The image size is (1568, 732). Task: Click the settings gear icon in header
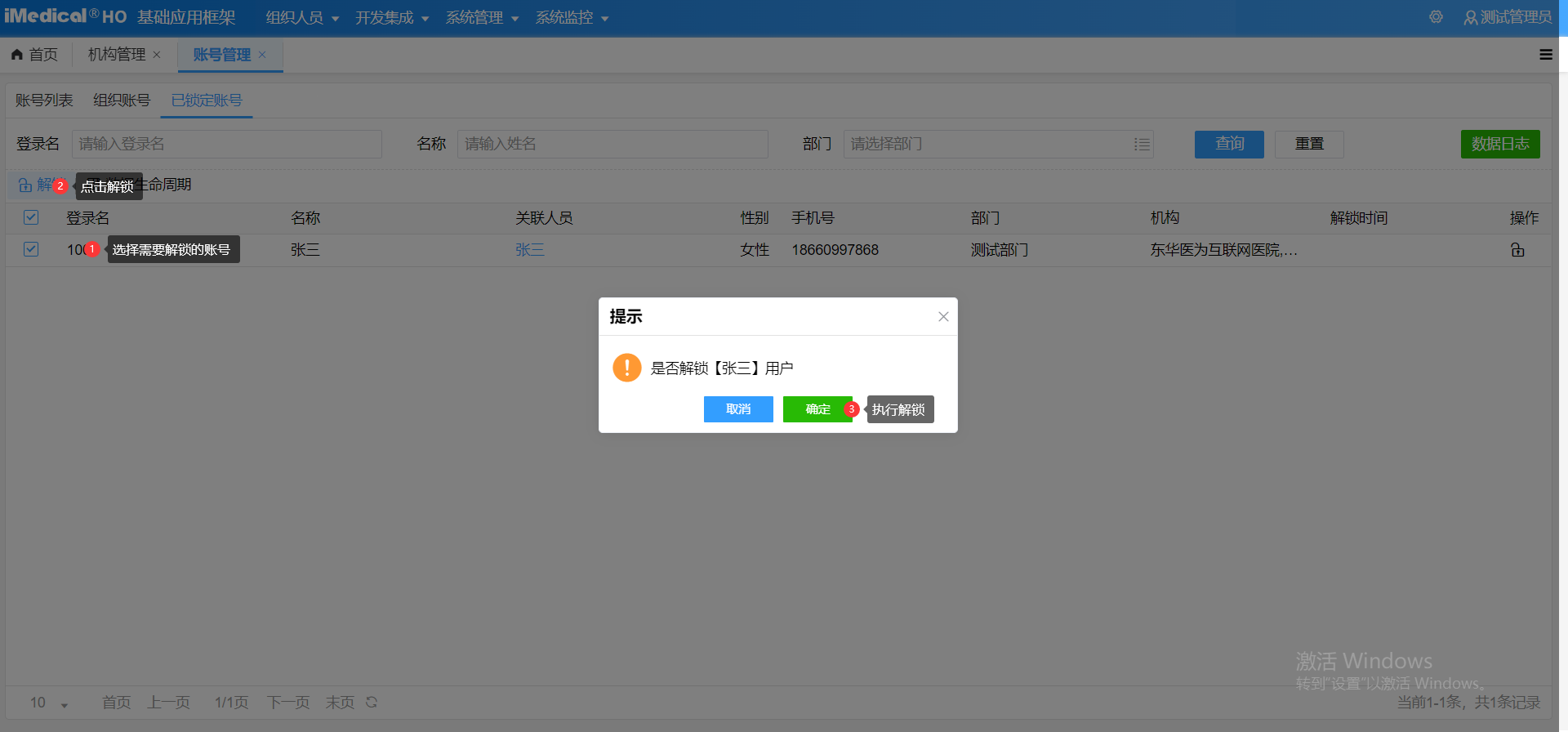pos(1436,17)
